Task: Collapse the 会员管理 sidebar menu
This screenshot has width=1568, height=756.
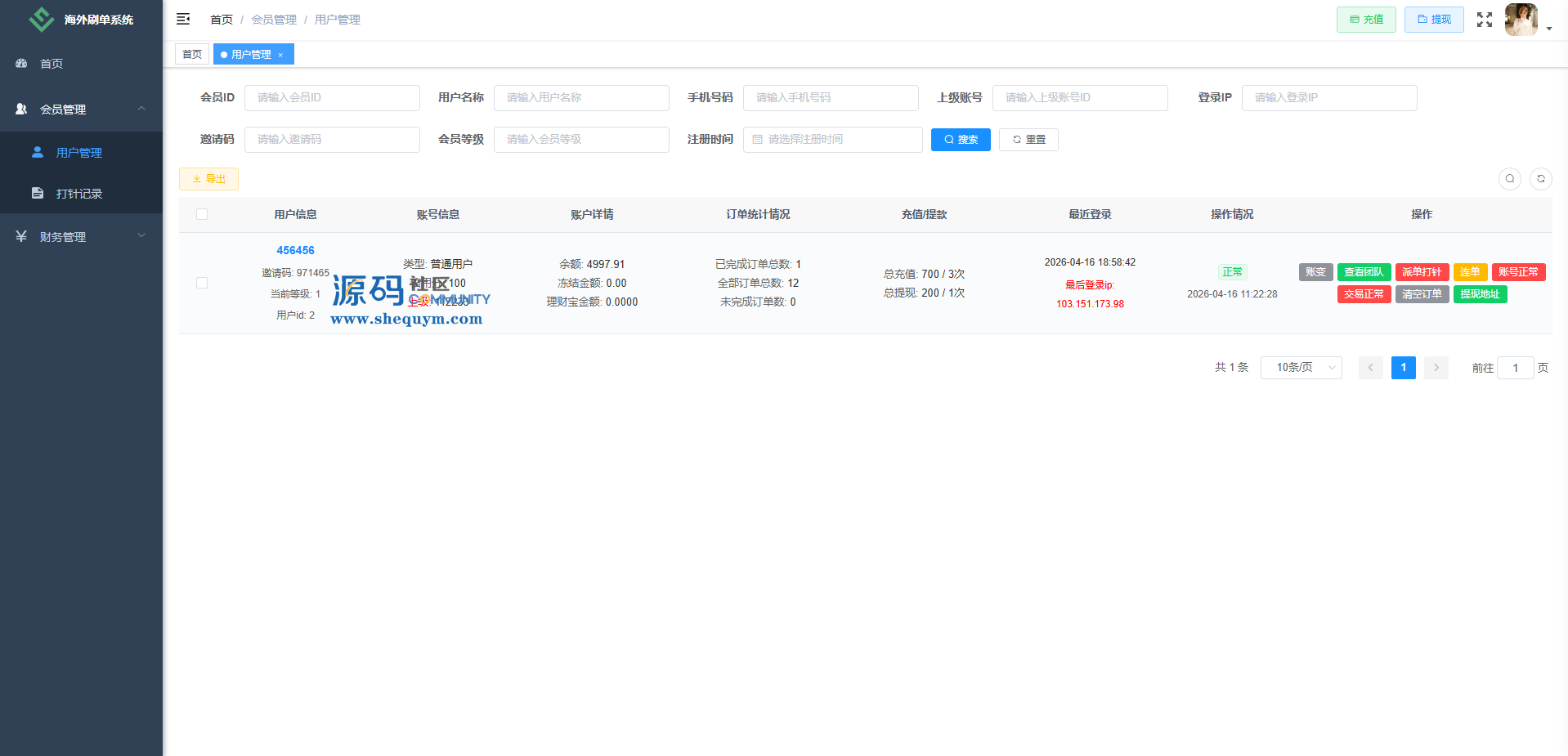Action: coord(81,109)
